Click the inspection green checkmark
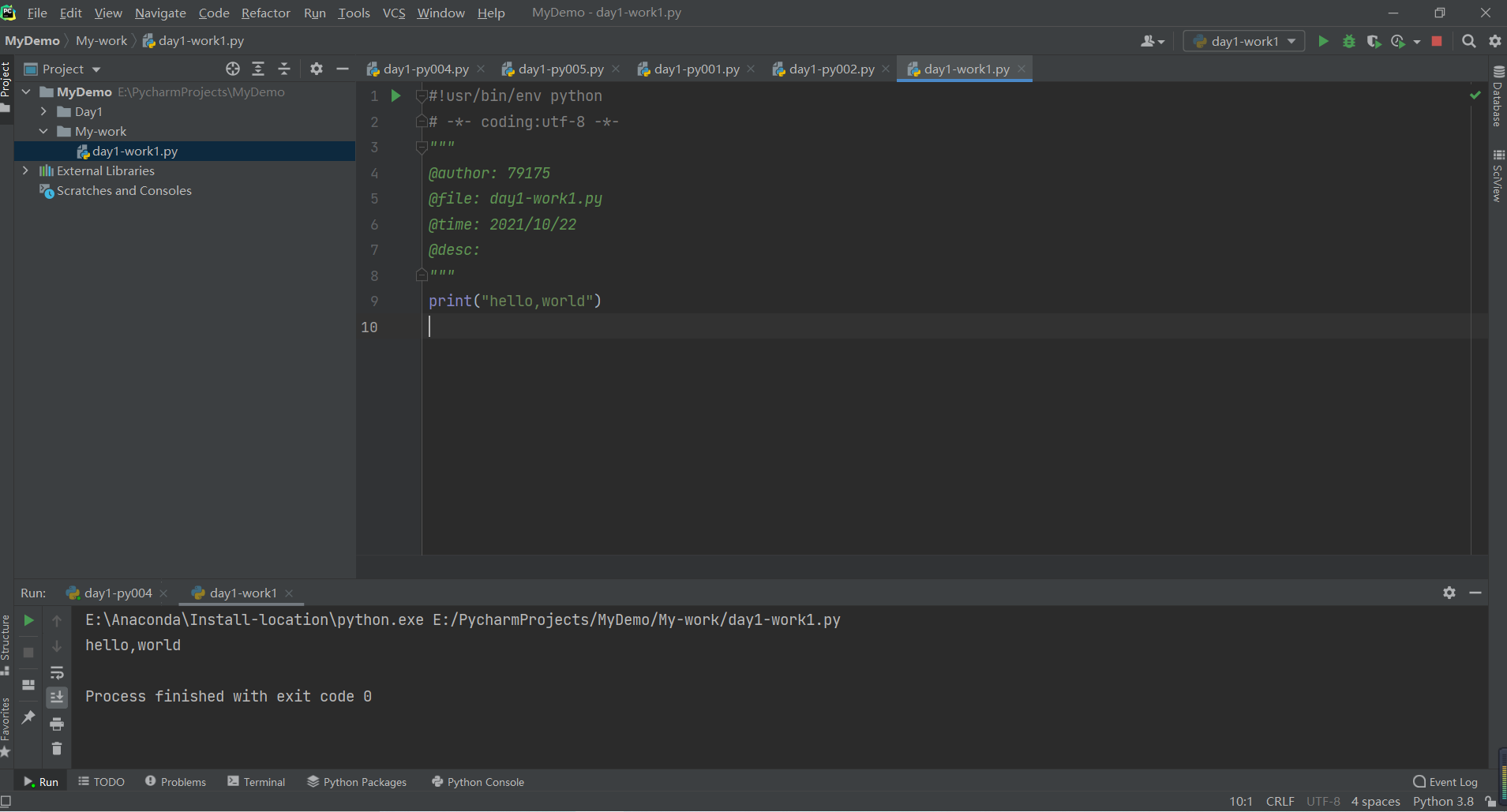This screenshot has height=812, width=1507. coord(1475,95)
